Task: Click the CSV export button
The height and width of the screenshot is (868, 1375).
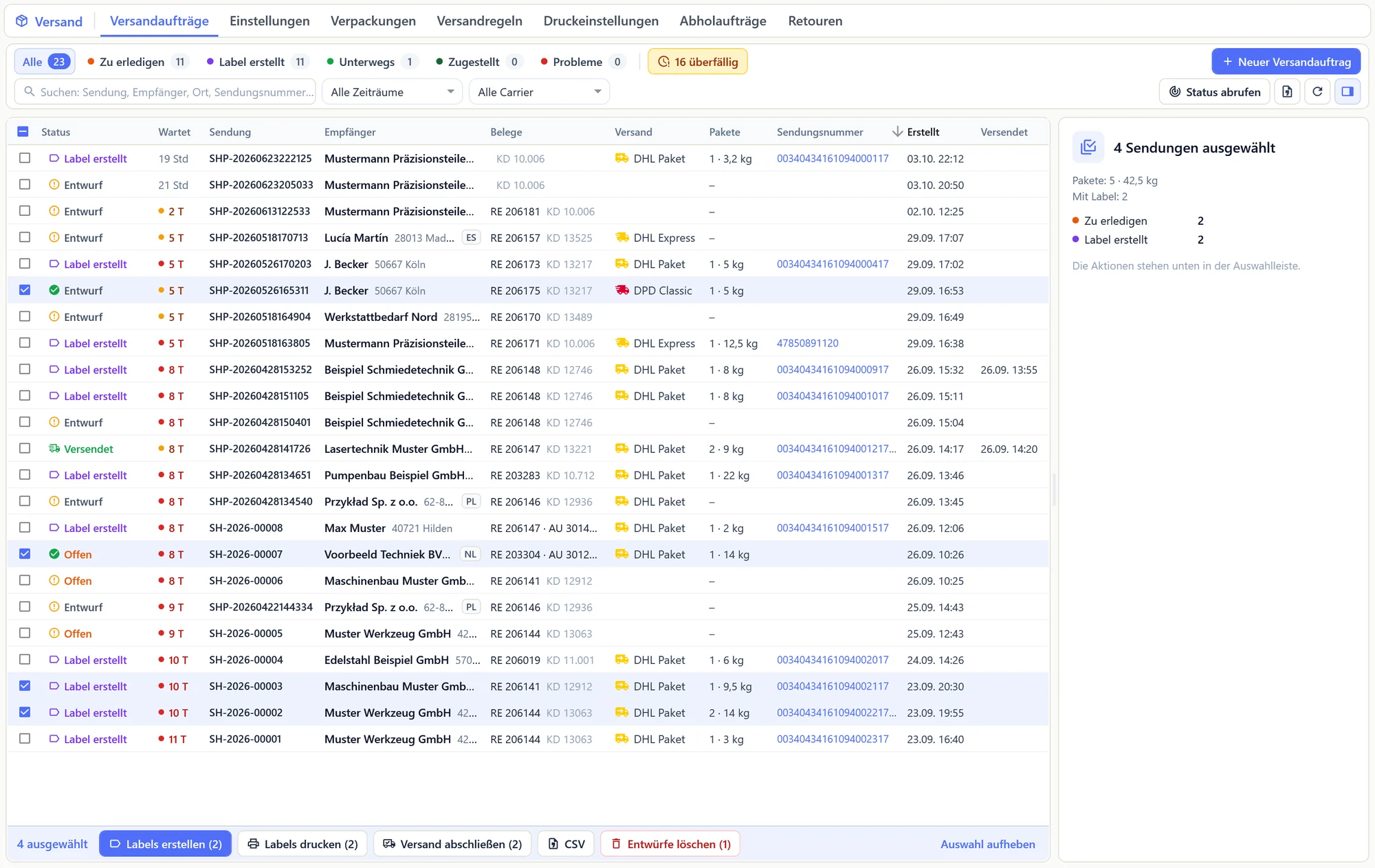Action: [x=566, y=844]
